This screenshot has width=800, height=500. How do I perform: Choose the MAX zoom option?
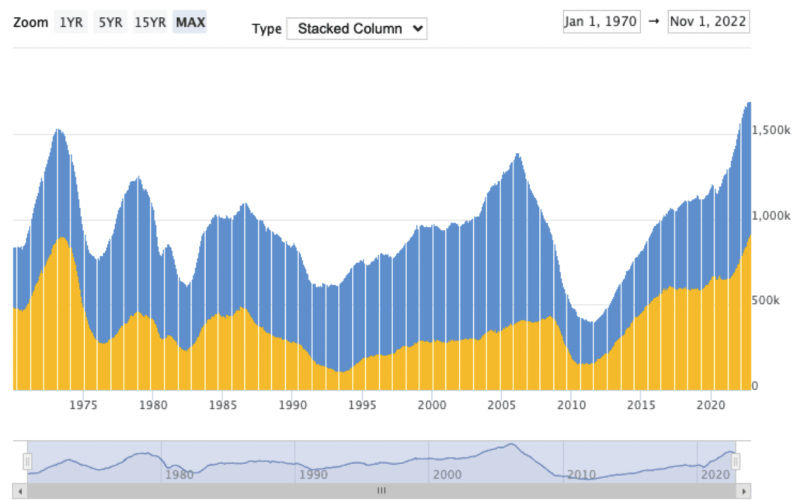(x=190, y=22)
